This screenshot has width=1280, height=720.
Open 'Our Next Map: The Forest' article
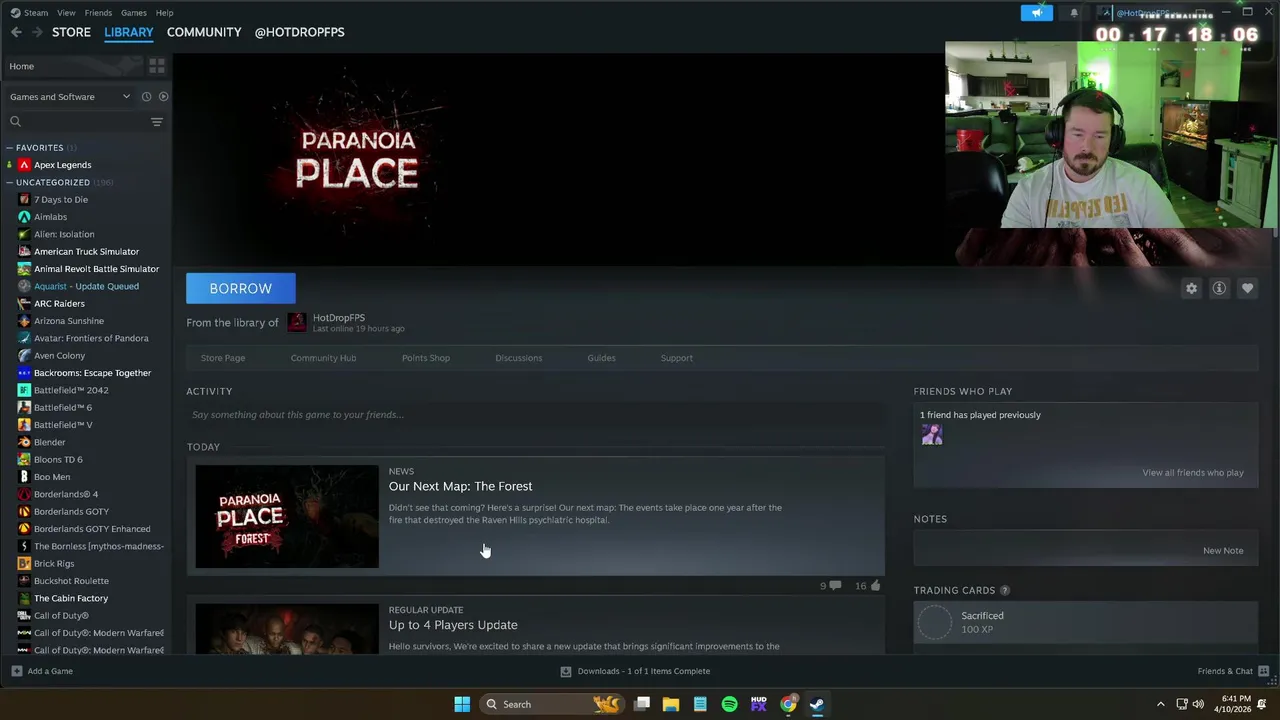461,486
